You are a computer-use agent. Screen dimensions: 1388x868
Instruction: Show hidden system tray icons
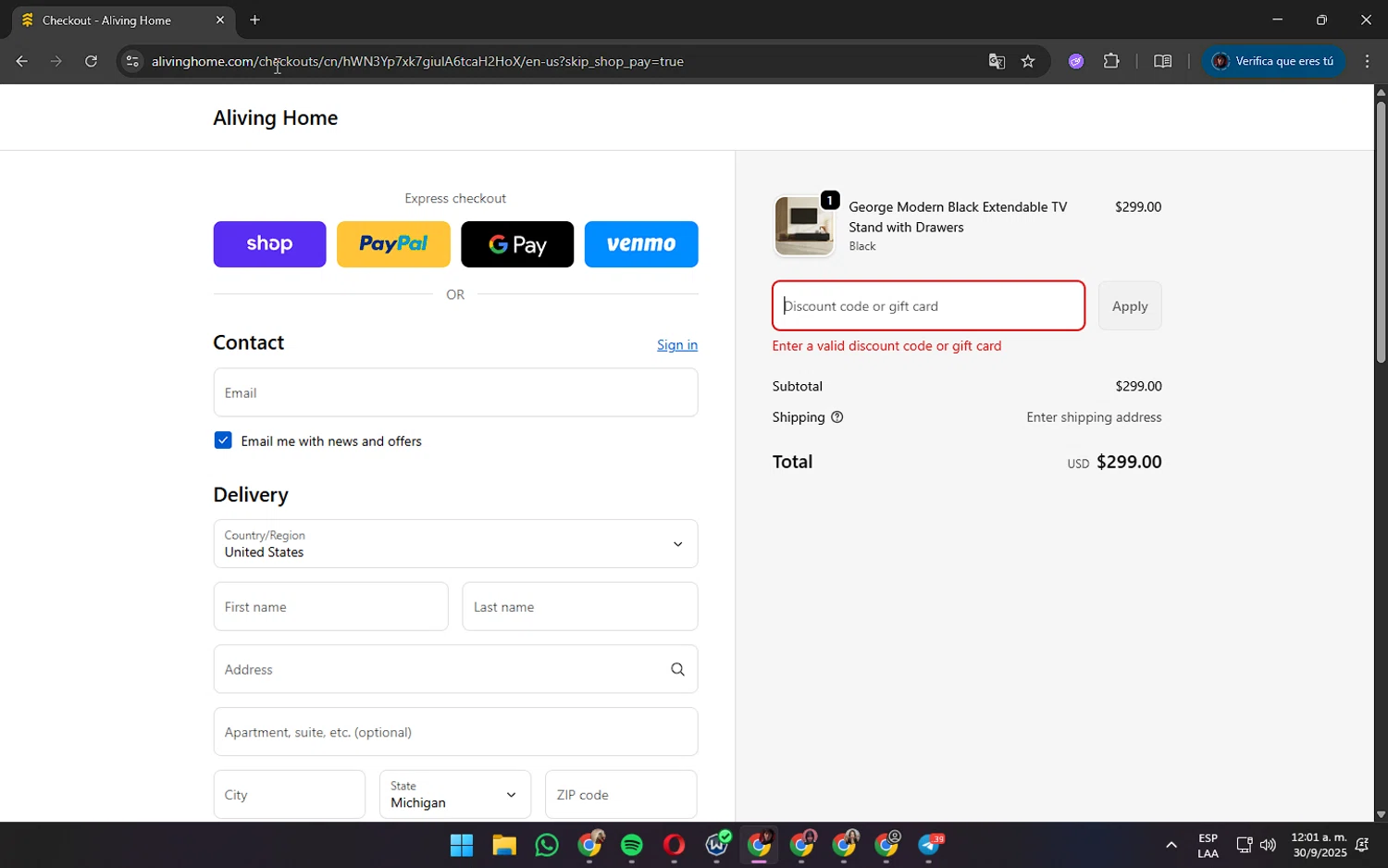pos(1171,845)
